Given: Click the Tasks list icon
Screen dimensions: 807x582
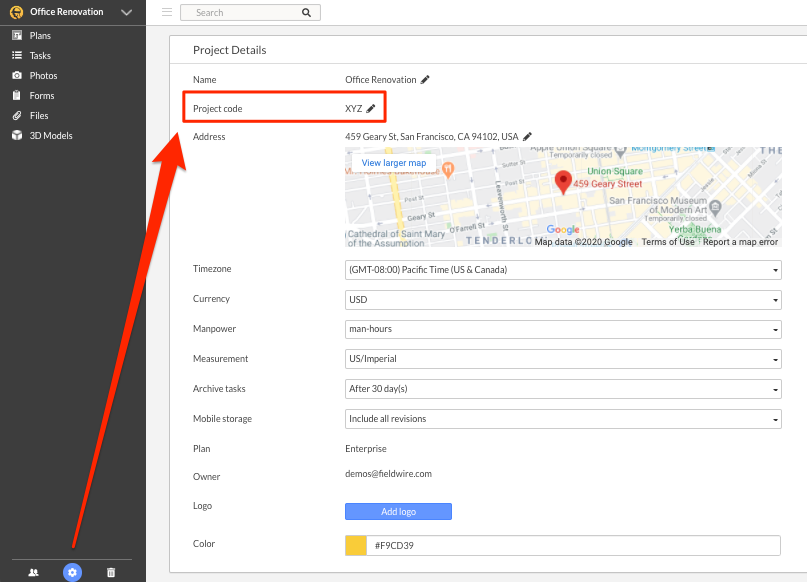Looking at the screenshot, I should click(17, 55).
